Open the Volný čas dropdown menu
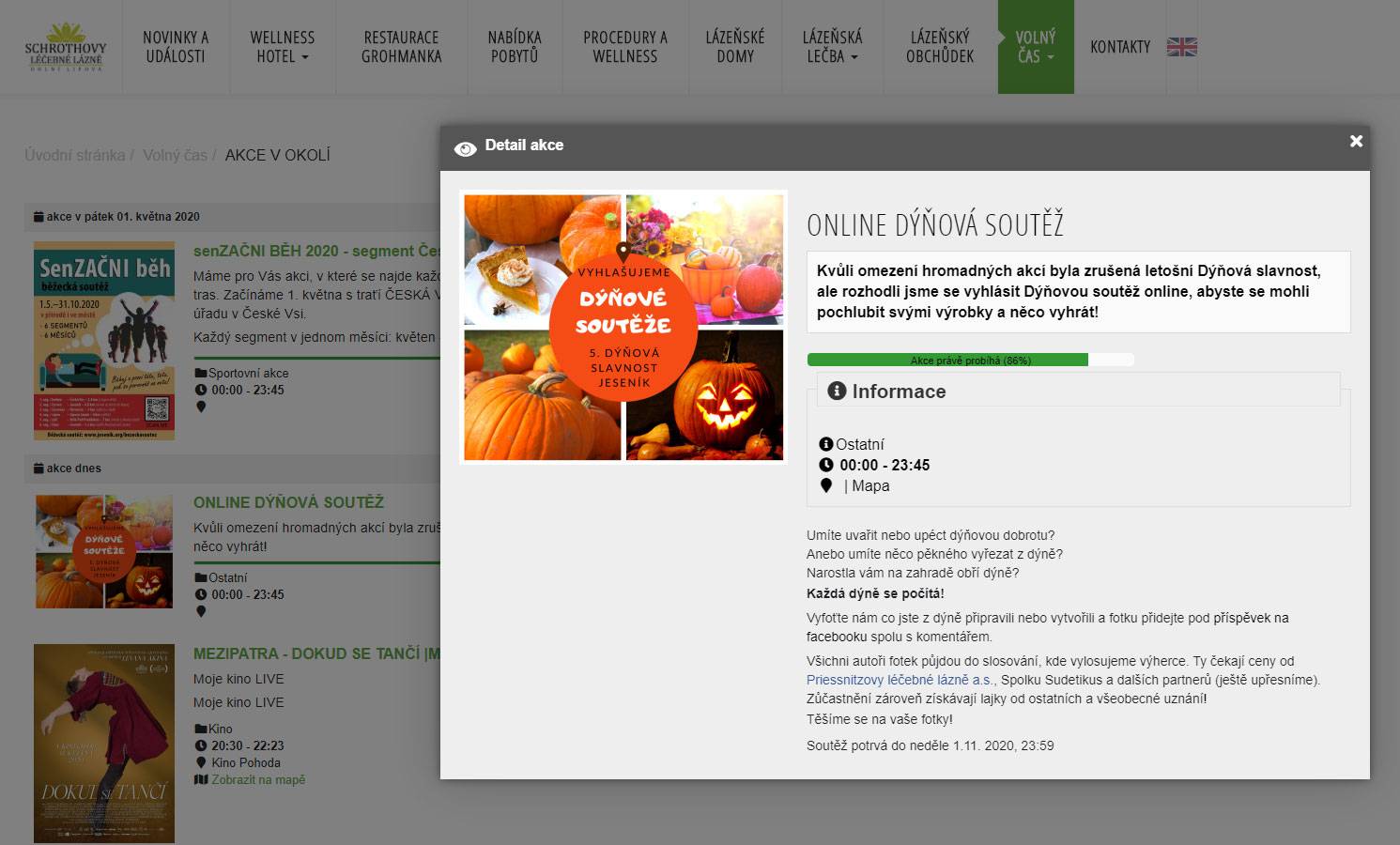This screenshot has width=1400, height=845. click(x=1035, y=47)
